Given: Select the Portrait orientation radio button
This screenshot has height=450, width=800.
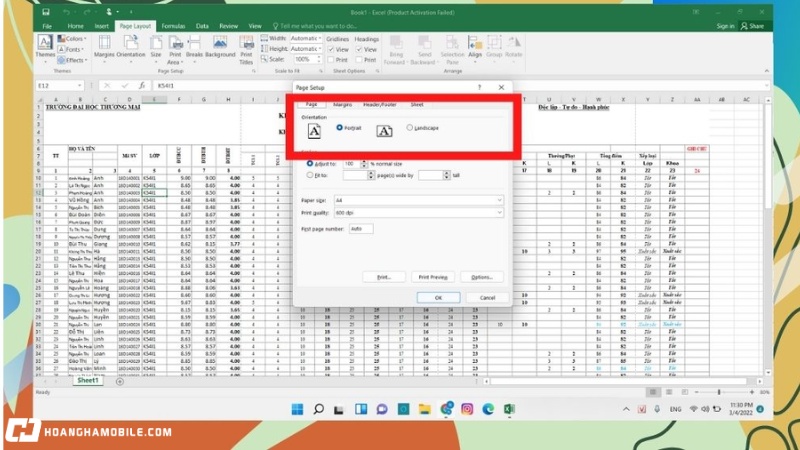Looking at the screenshot, I should click(339, 128).
